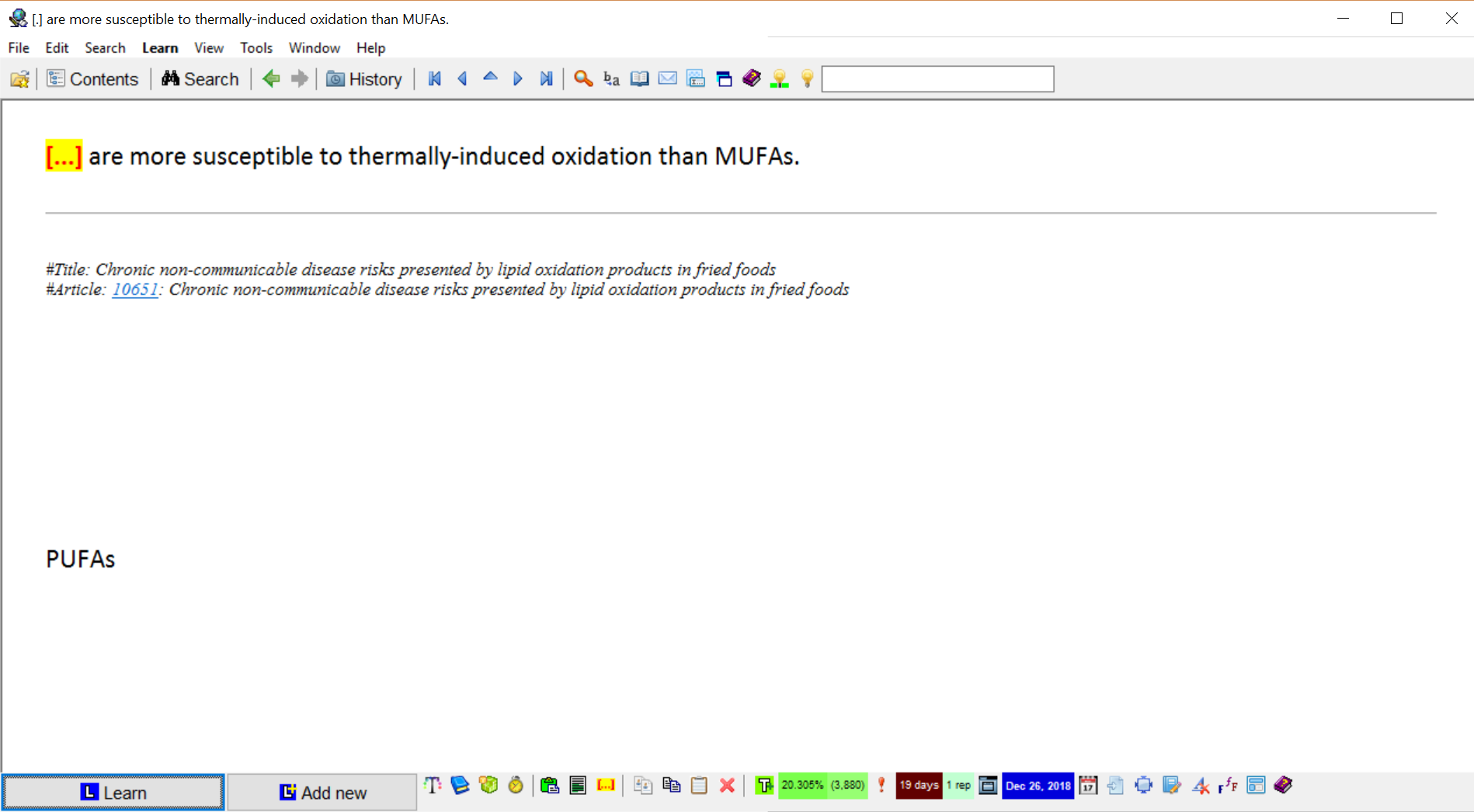This screenshot has height=812, width=1474.
Task: Click the yellow [...] cloze deletion icon
Action: coord(606,786)
